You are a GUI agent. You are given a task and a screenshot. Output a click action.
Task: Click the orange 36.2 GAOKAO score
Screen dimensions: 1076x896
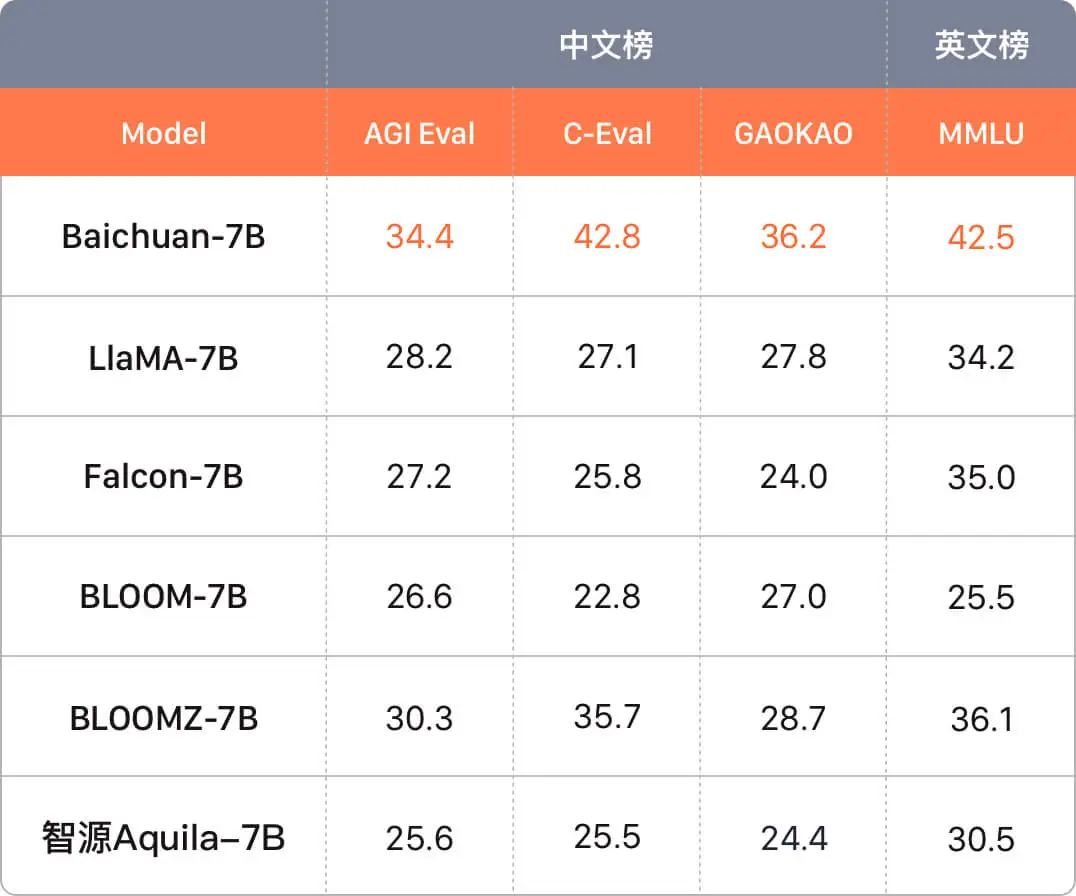click(x=793, y=236)
